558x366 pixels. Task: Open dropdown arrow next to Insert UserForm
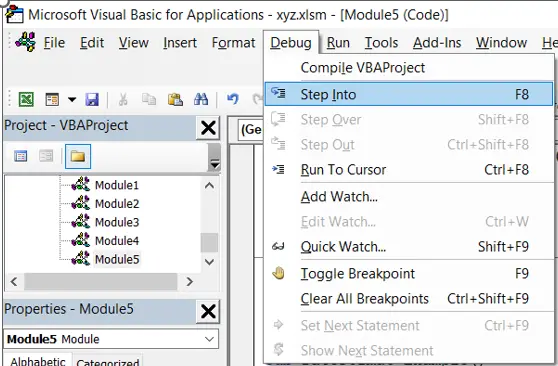tap(72, 99)
